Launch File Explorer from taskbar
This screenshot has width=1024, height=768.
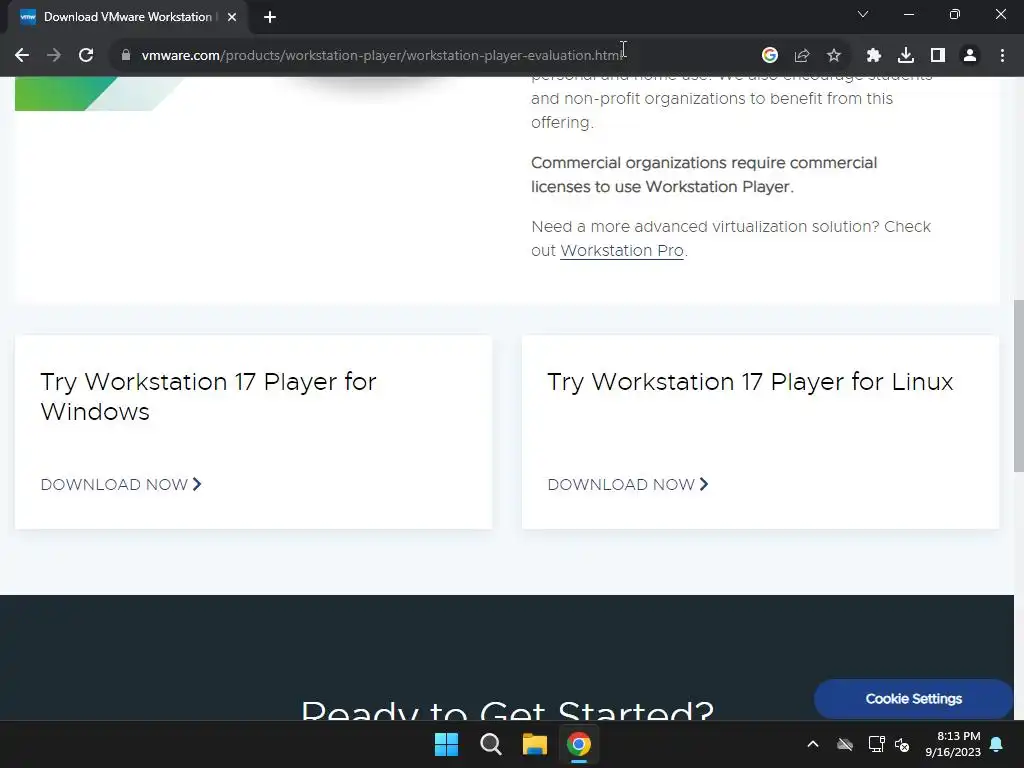[535, 744]
